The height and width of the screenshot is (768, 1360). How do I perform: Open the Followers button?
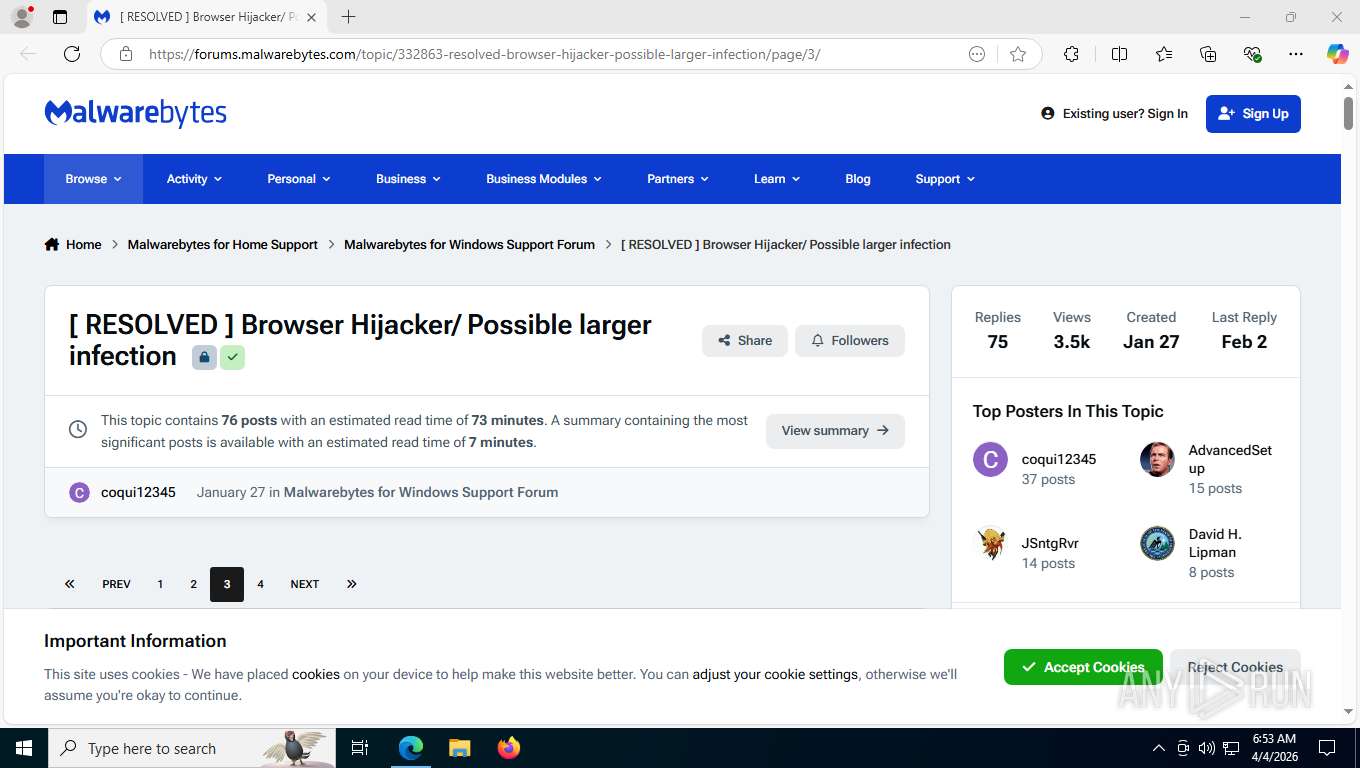pos(850,341)
